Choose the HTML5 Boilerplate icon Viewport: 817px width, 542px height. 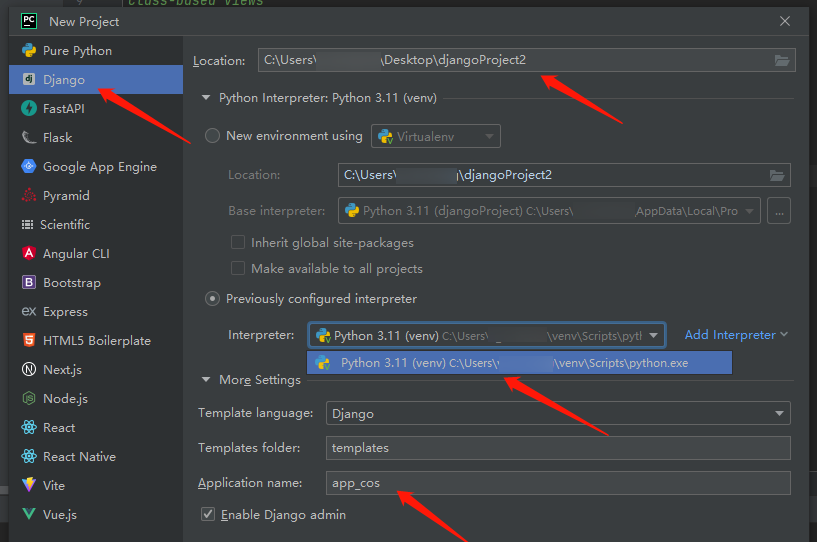27,341
